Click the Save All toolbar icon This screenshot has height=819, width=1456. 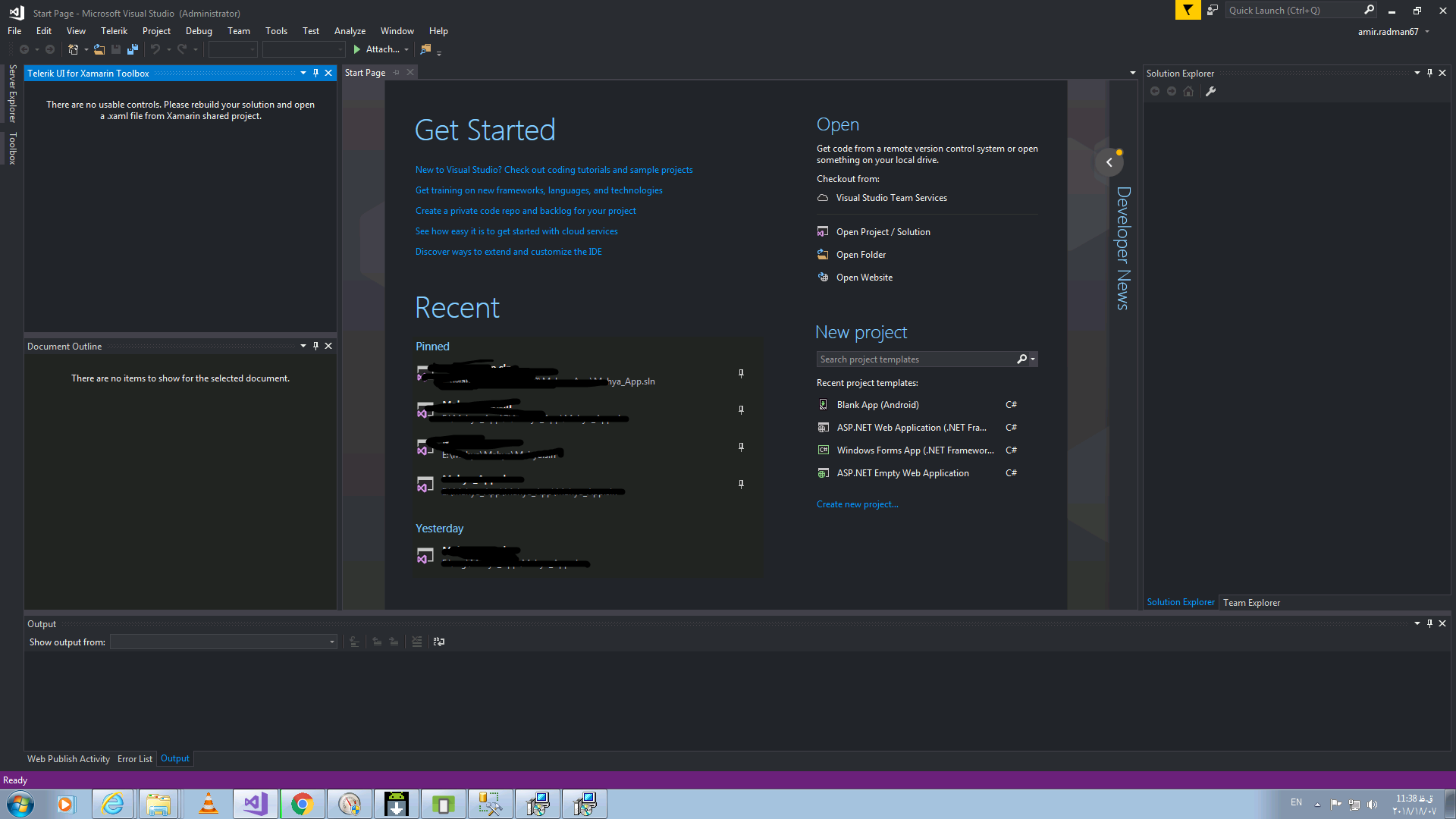[133, 49]
